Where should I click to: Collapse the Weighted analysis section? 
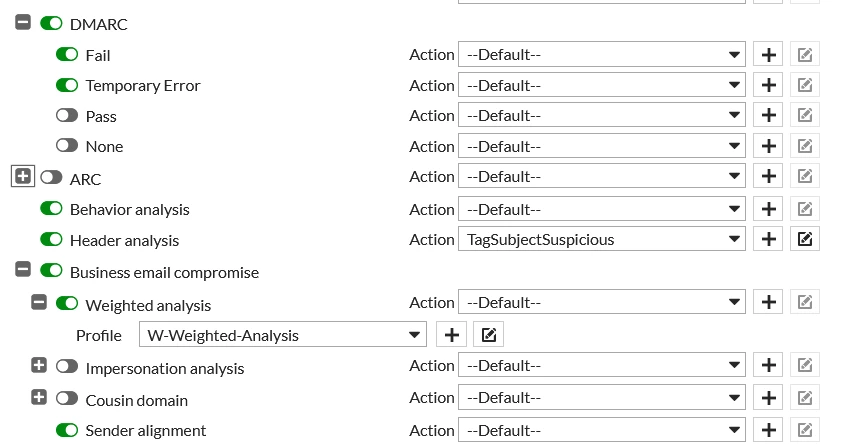tap(39, 302)
